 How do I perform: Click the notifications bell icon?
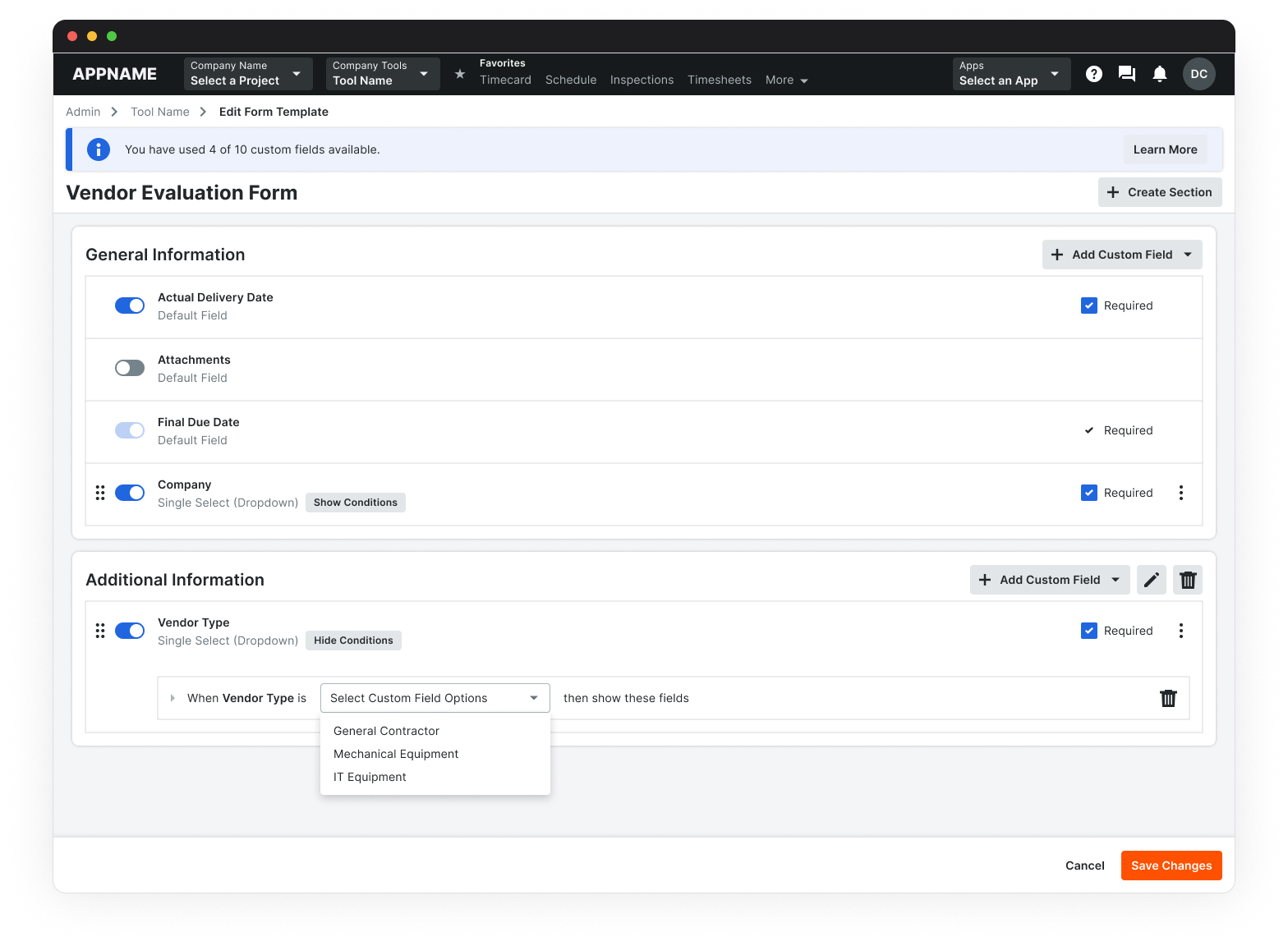[x=1159, y=74]
